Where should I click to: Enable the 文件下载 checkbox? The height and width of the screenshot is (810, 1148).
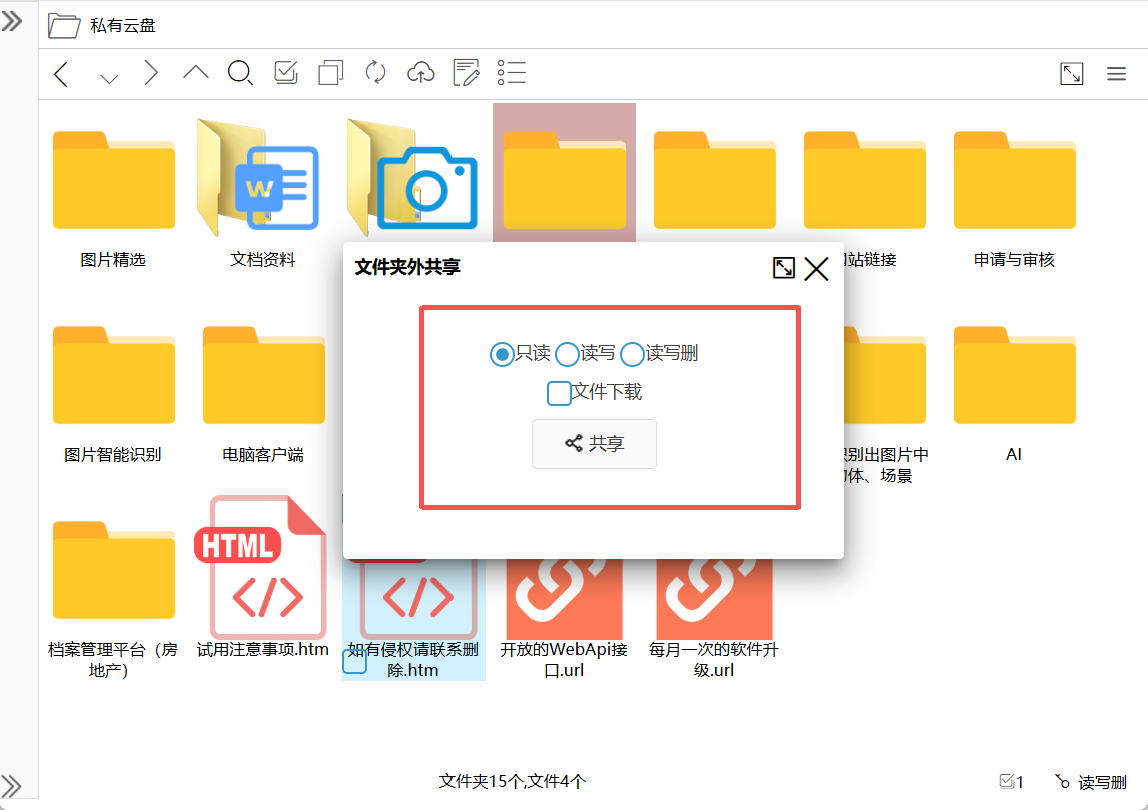pos(559,393)
